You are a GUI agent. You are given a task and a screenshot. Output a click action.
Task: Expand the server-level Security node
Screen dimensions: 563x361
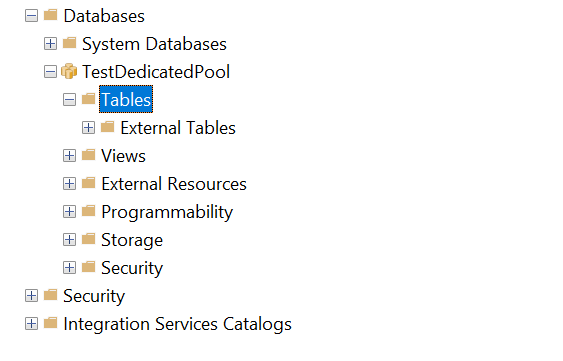[32, 296]
